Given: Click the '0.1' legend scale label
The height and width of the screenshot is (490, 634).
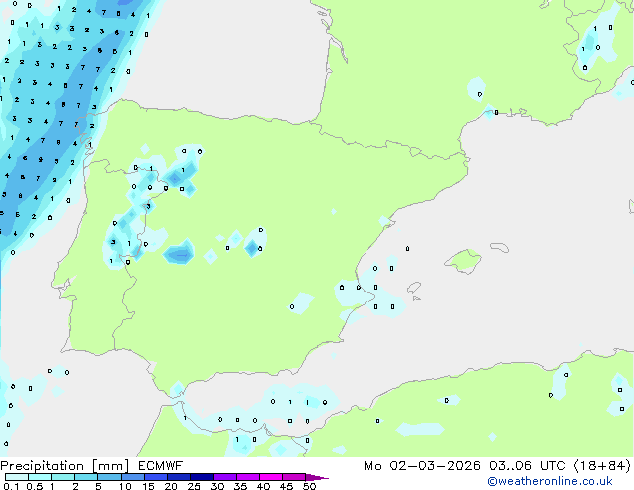Looking at the screenshot, I should pos(11,486).
